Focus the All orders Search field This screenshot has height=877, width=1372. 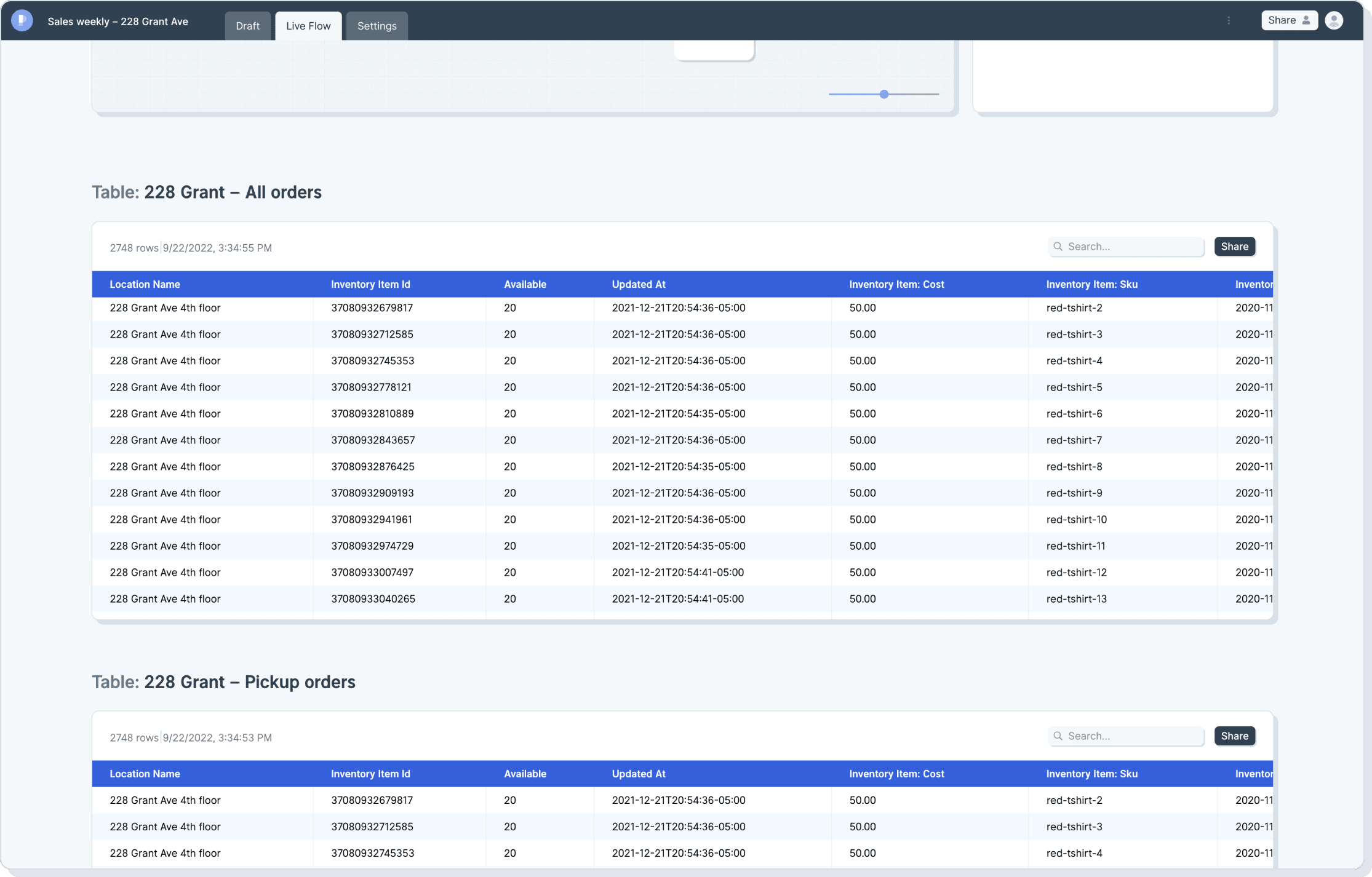tap(1132, 247)
